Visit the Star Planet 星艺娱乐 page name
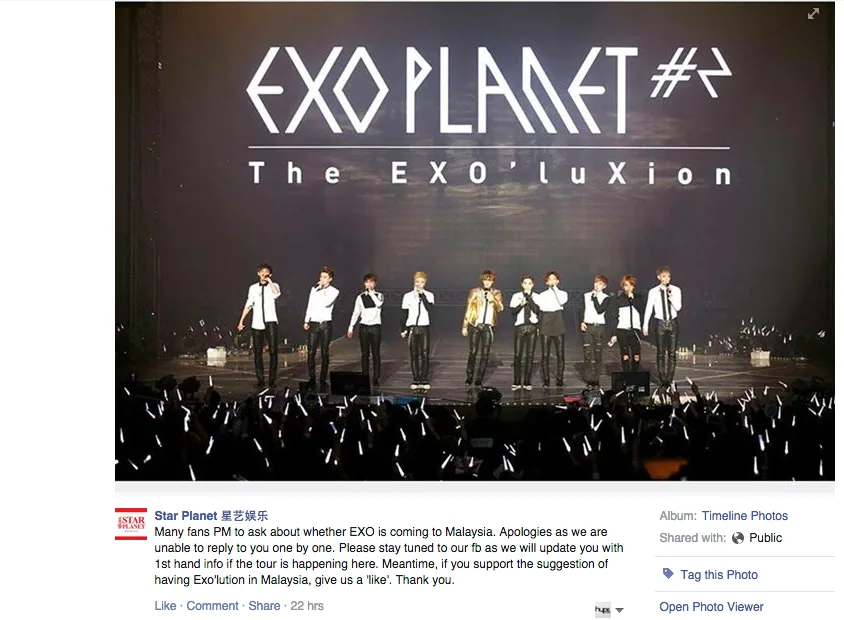The width and height of the screenshot is (844, 620). coord(211,516)
